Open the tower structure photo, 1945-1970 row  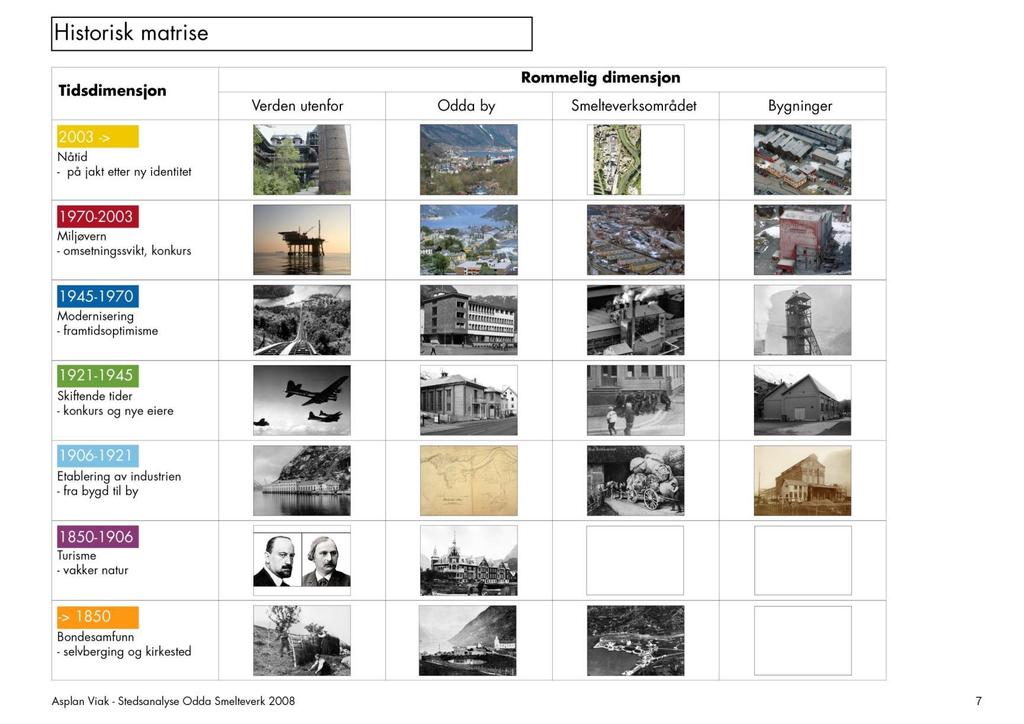pos(803,320)
